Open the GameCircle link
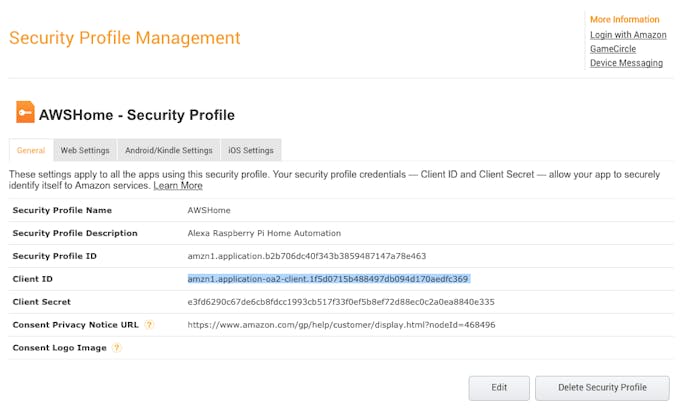The height and width of the screenshot is (409, 680). coord(613,49)
